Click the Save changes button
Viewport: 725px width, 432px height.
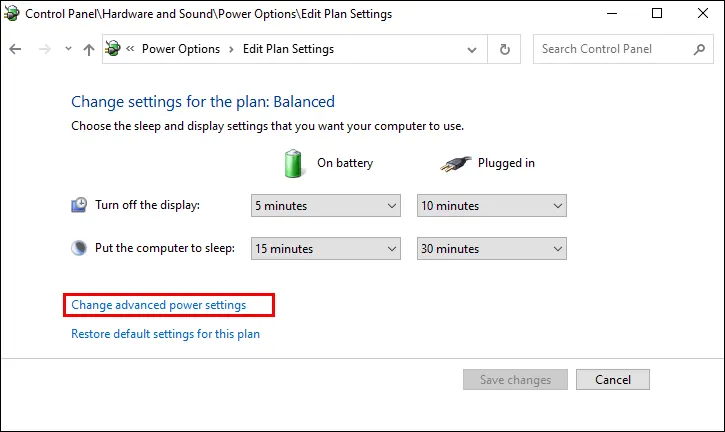coord(515,380)
